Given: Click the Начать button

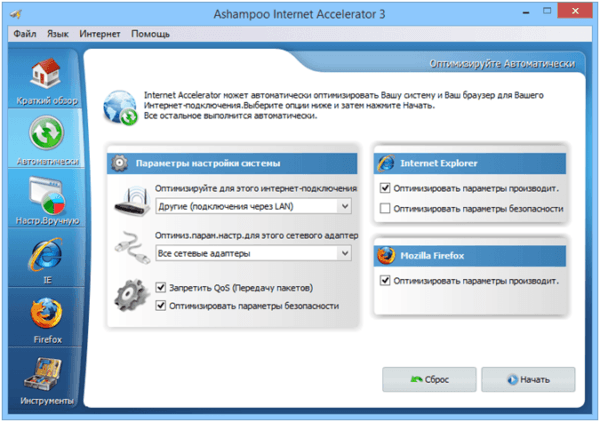Looking at the screenshot, I should tap(528, 380).
